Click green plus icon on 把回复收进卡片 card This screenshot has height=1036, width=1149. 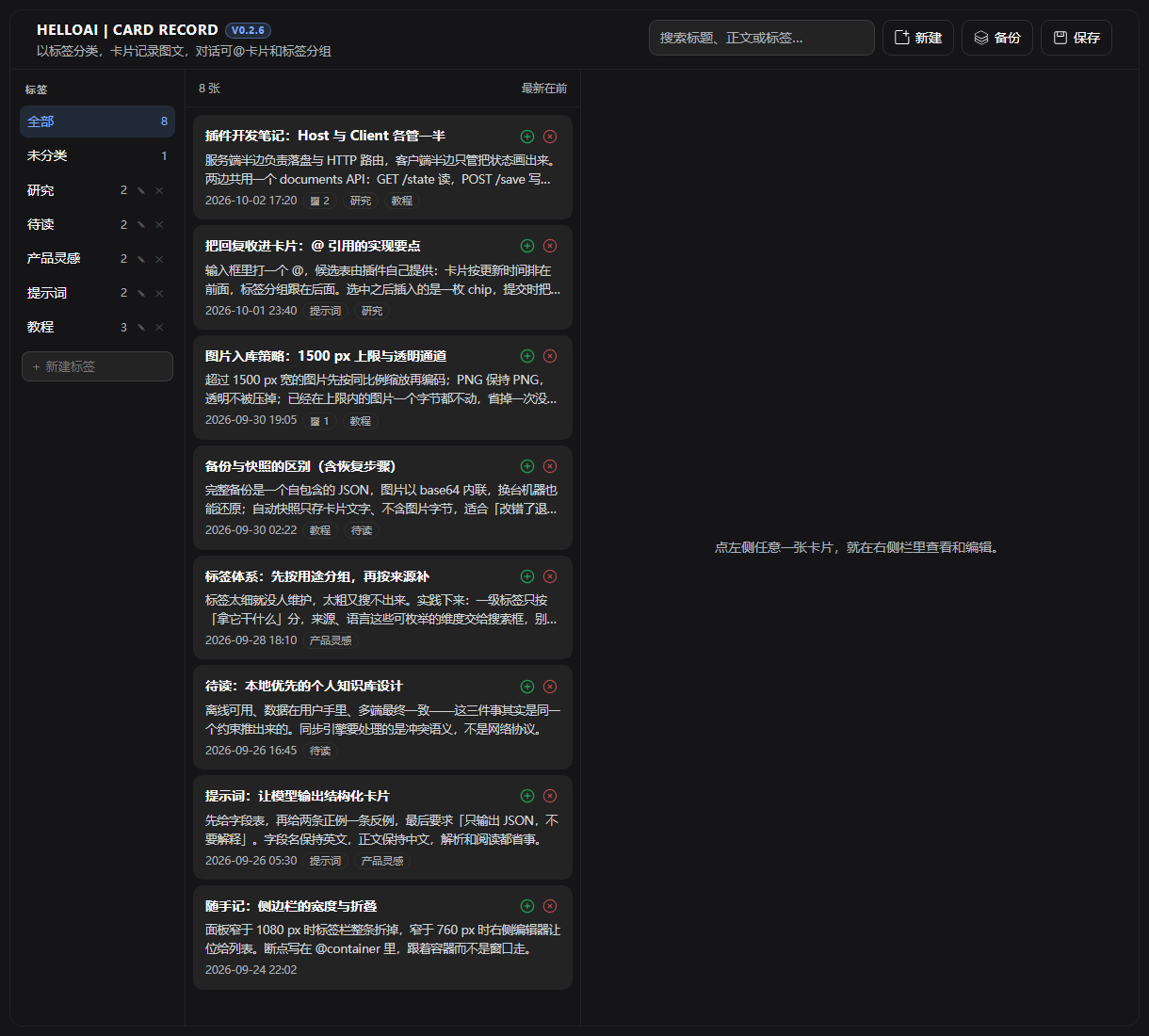[x=527, y=246]
